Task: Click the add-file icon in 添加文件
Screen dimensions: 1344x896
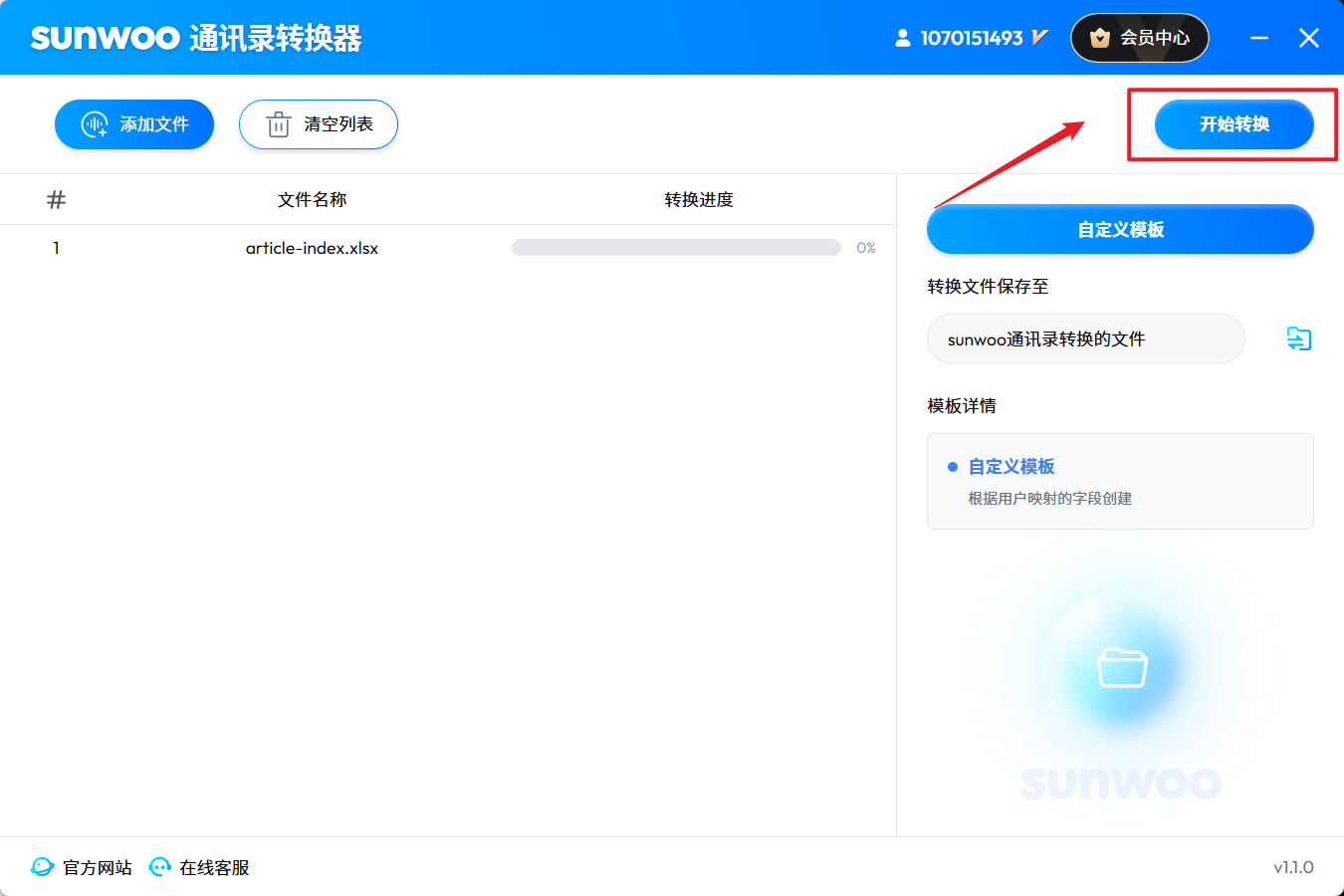Action: tap(95, 124)
